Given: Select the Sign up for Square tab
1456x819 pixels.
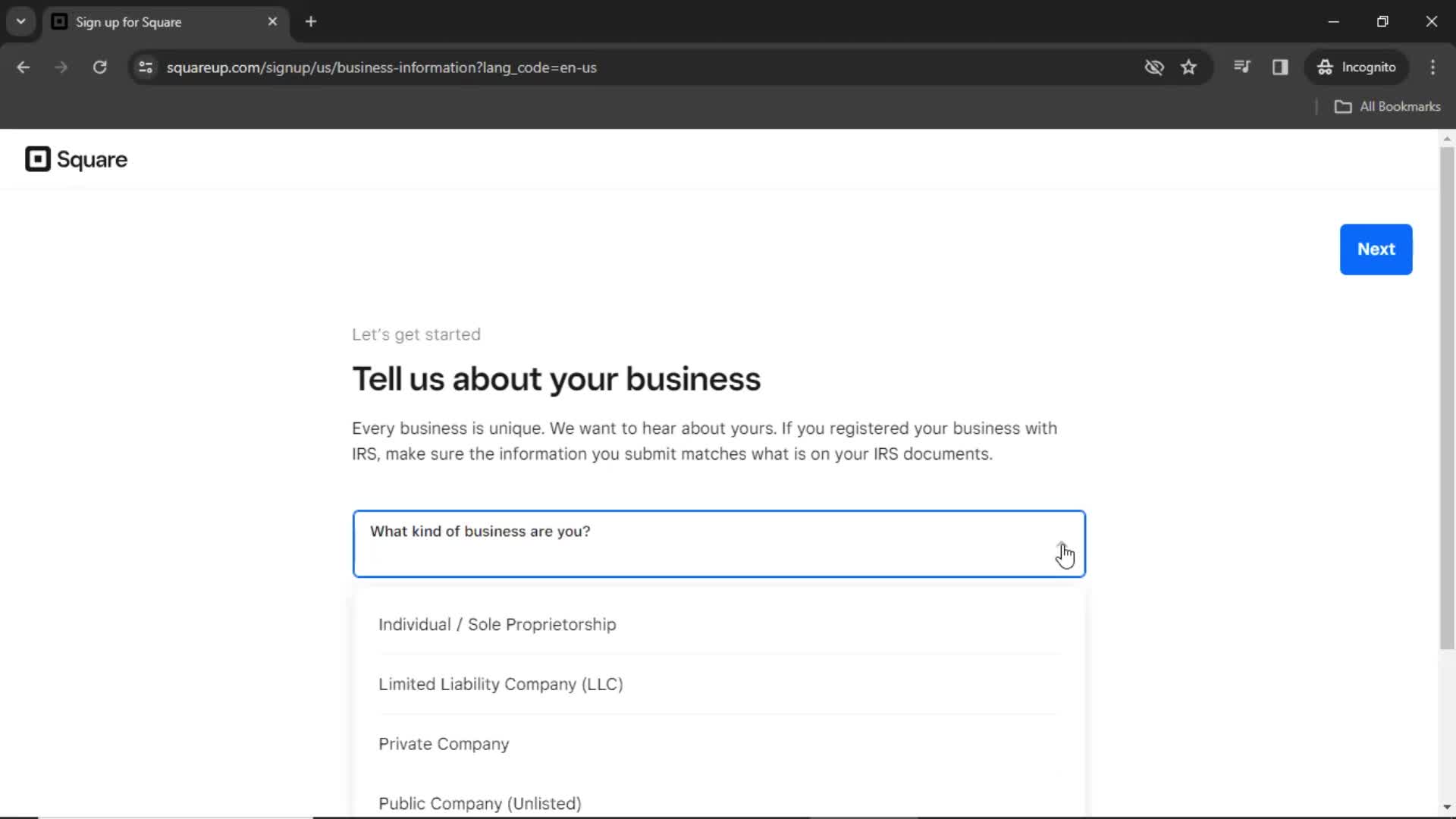Looking at the screenshot, I should [x=165, y=22].
